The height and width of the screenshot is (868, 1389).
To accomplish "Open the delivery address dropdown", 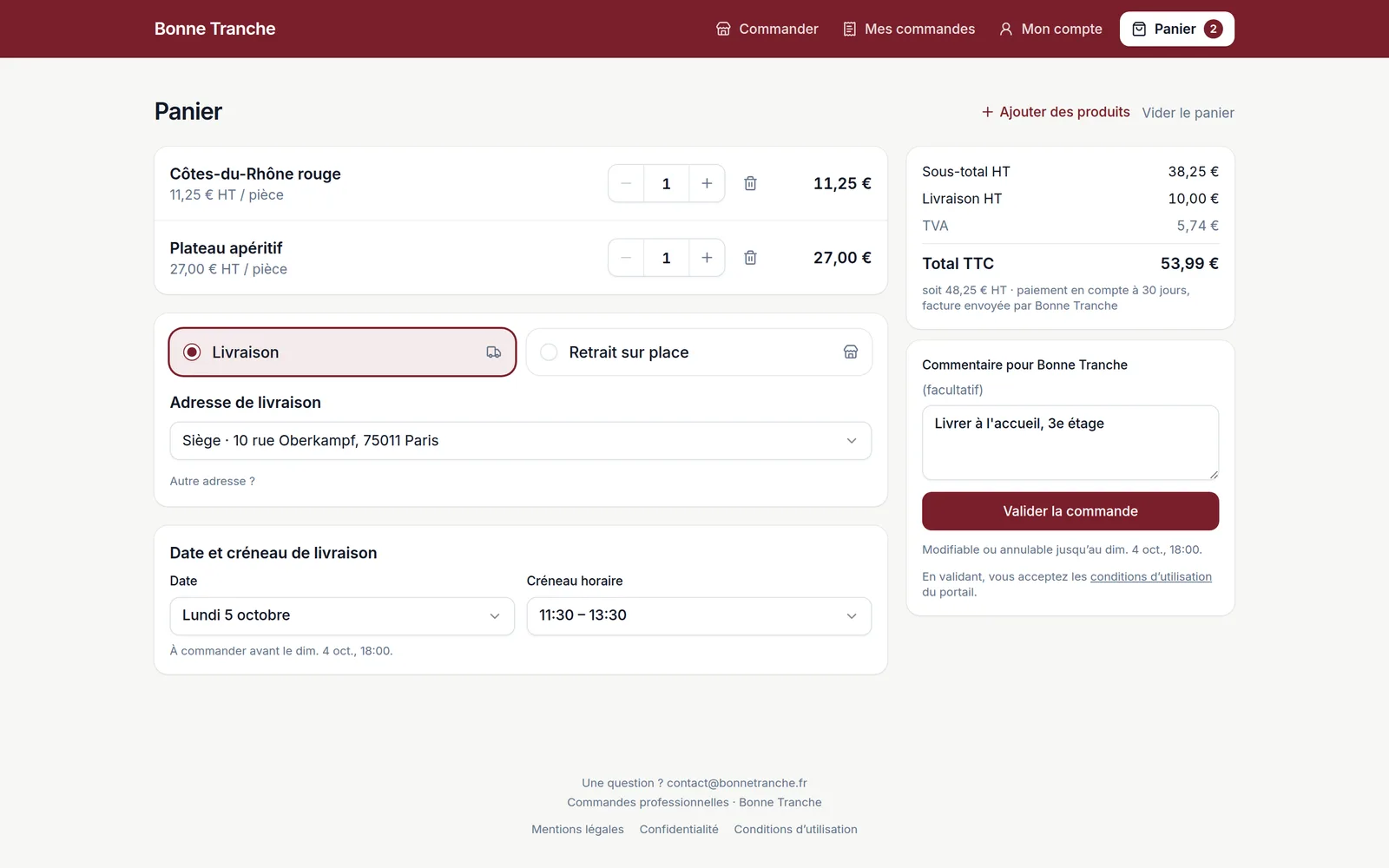I will click(x=521, y=441).
